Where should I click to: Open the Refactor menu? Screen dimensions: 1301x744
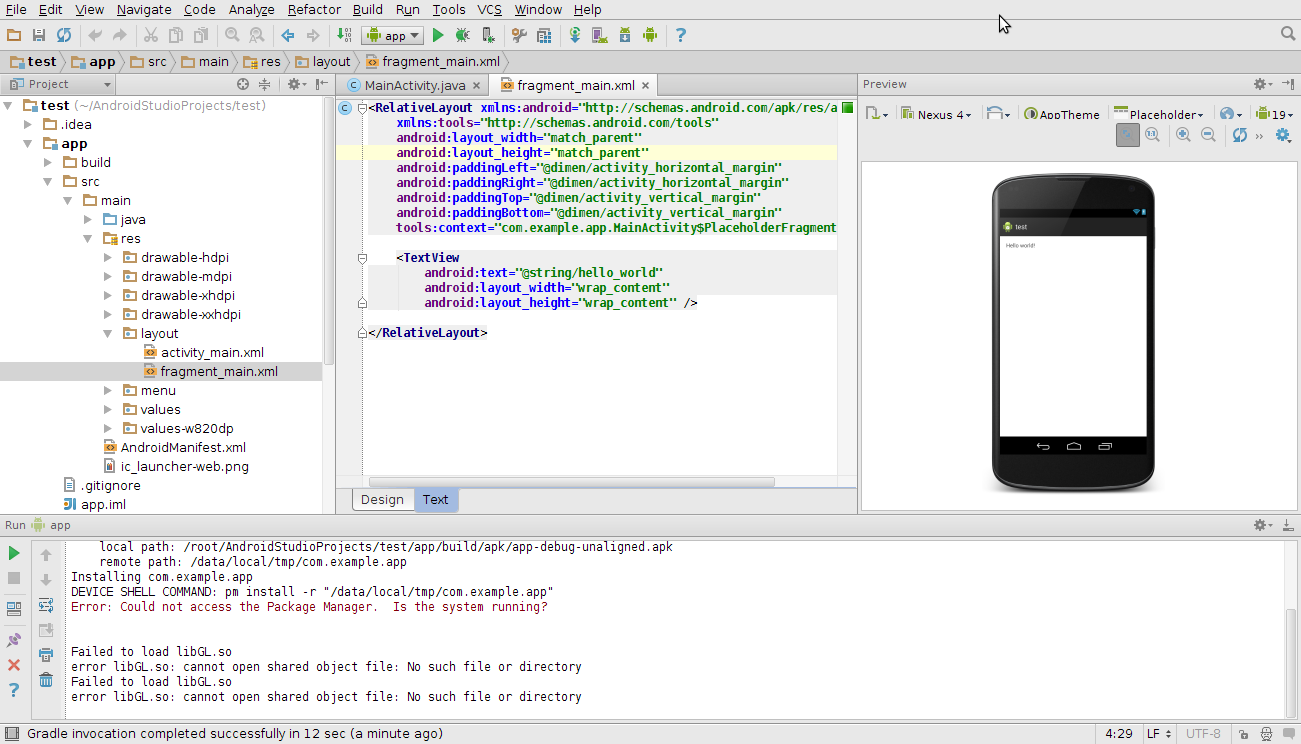[314, 9]
